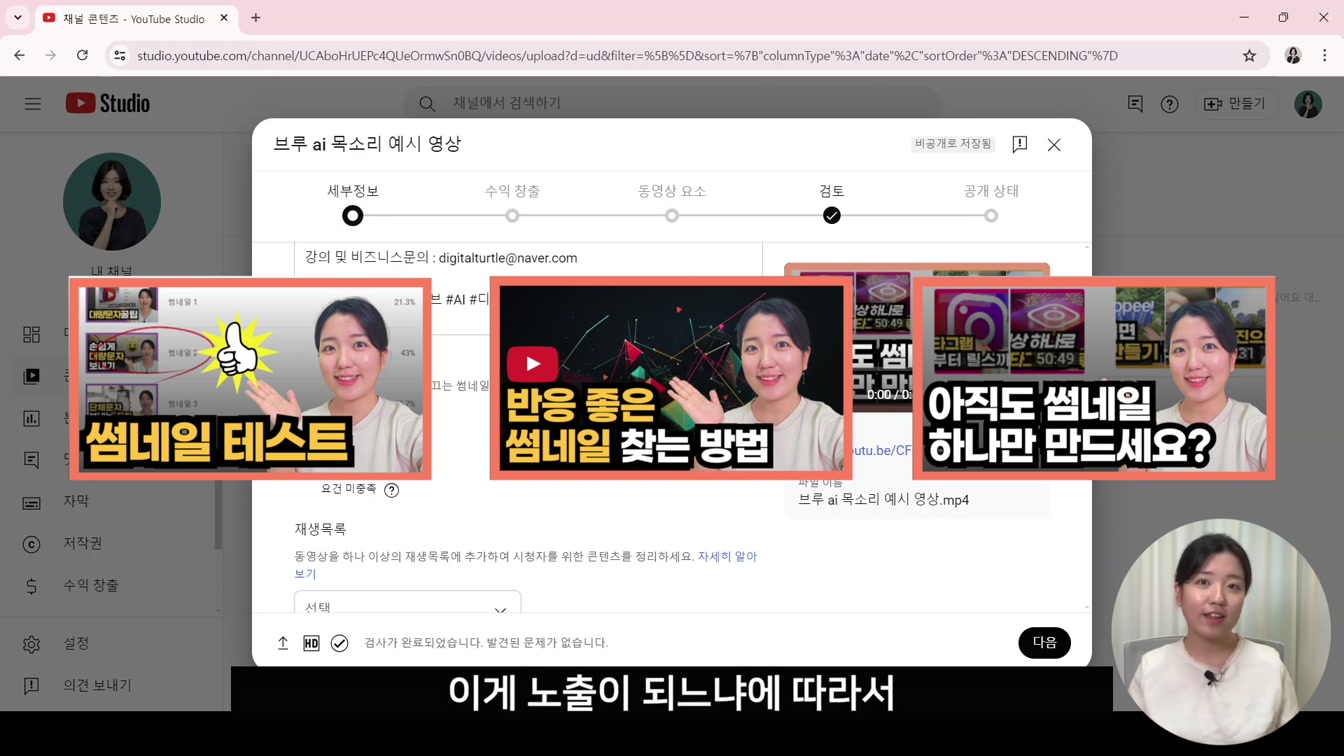This screenshot has width=1344, height=756.
Task: Go to the 검토 step
Action: [831, 204]
